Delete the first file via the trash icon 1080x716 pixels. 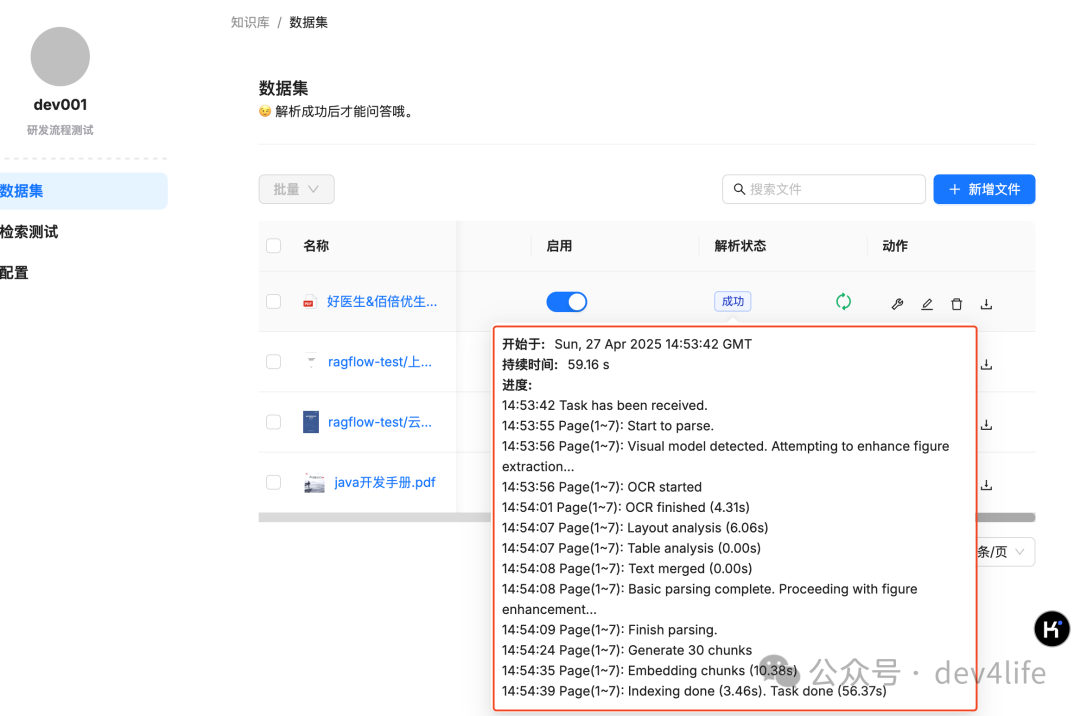point(956,303)
